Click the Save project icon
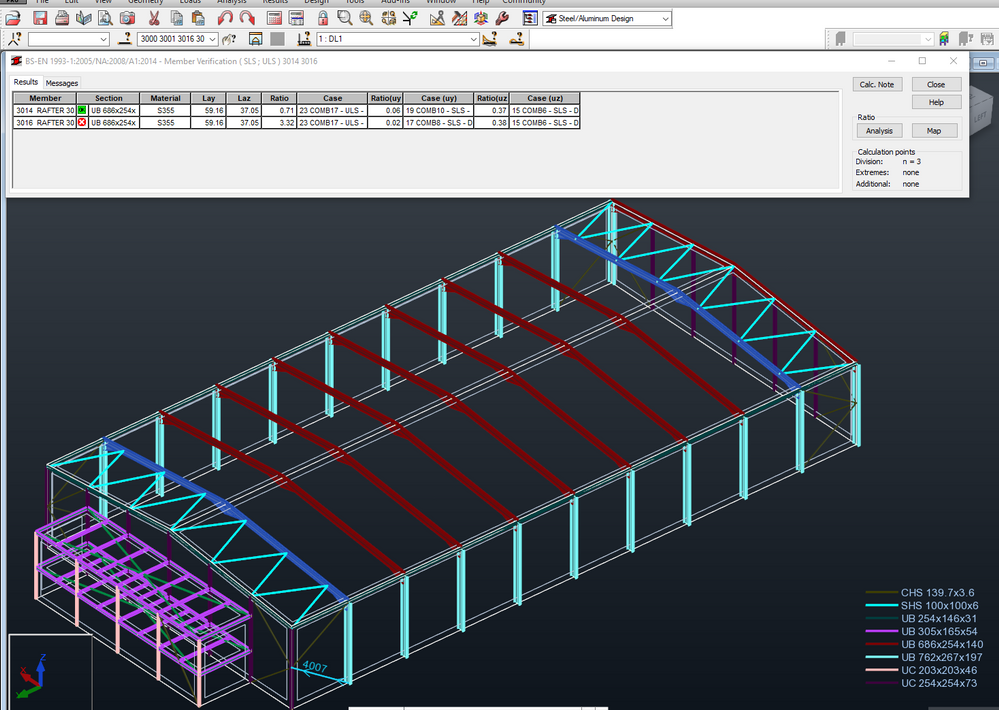 (x=40, y=17)
